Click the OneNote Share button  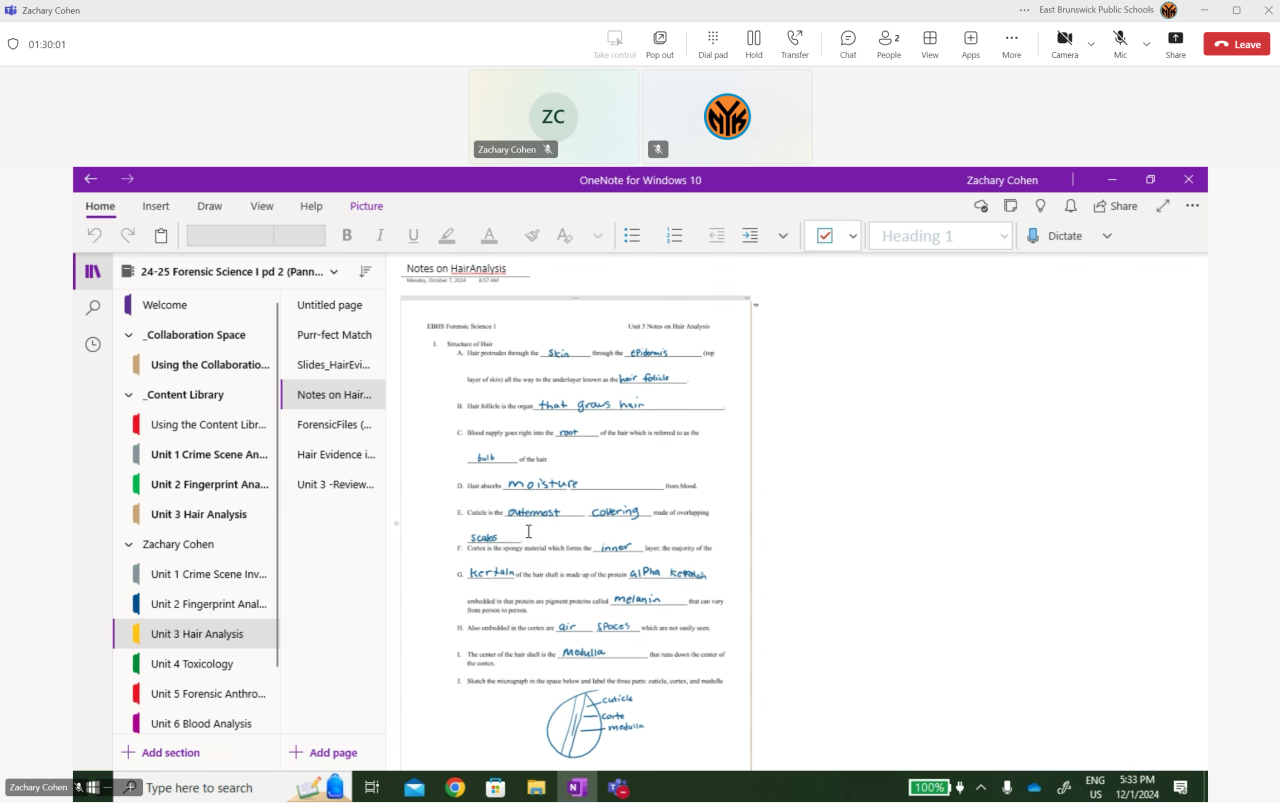(x=1115, y=206)
